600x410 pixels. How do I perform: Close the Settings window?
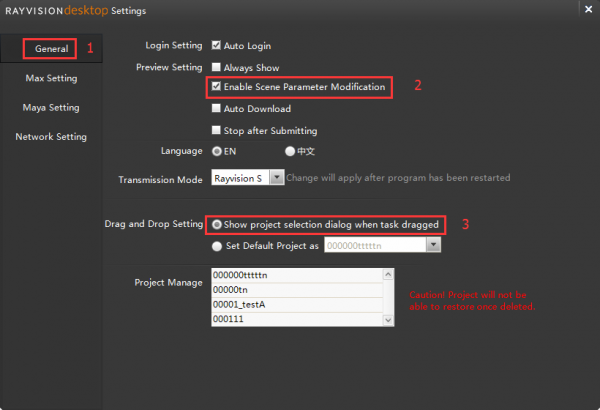pyautogui.click(x=589, y=9)
